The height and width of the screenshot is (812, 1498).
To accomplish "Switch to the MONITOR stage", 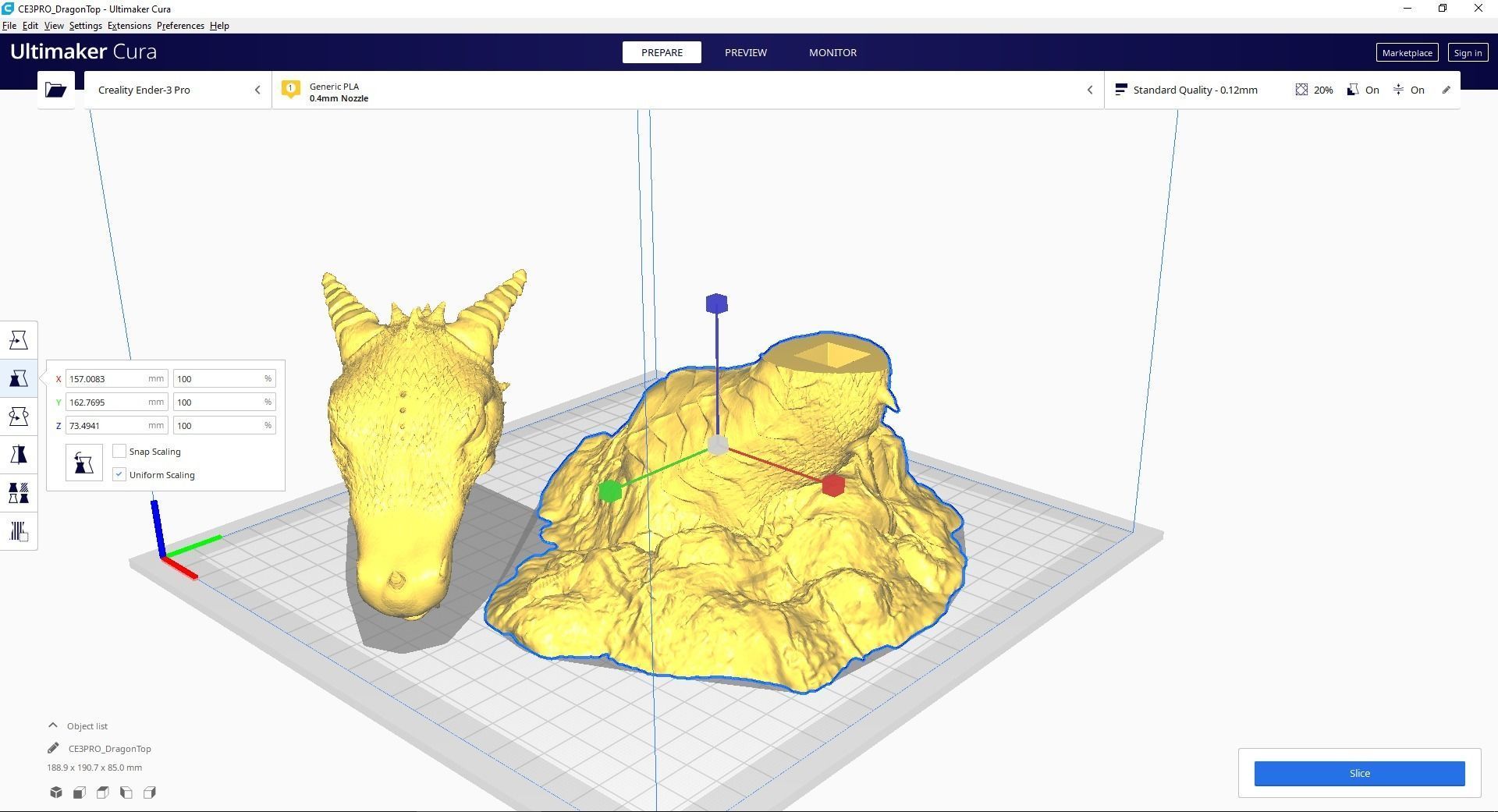I will 832,52.
